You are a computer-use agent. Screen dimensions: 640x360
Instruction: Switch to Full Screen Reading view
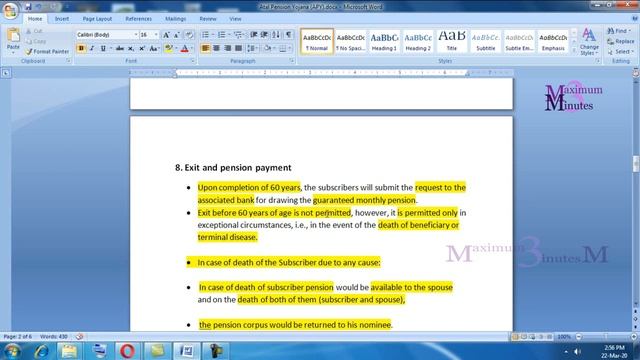[x=524, y=337]
